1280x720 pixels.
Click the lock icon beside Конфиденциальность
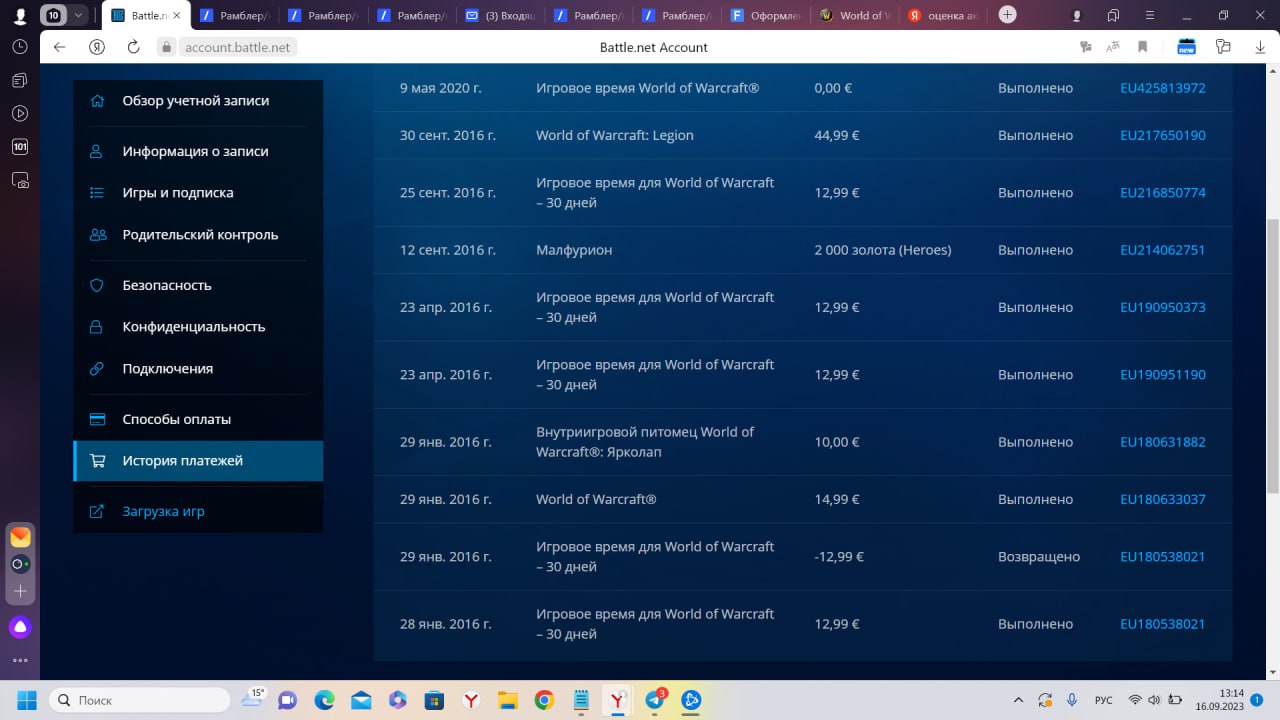pos(97,327)
